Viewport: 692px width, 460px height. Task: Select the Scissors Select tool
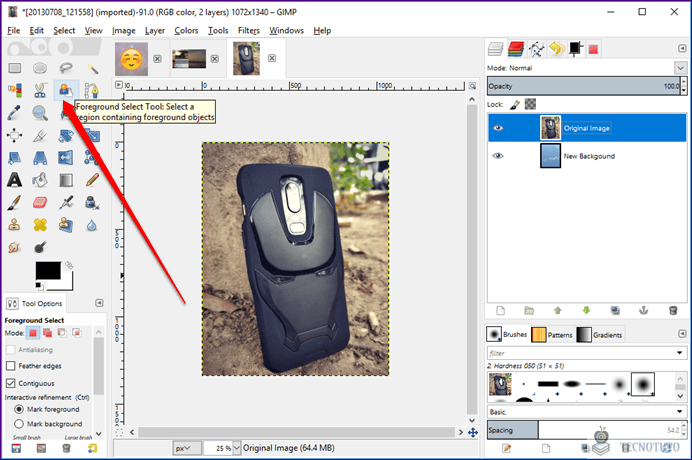[x=40, y=90]
